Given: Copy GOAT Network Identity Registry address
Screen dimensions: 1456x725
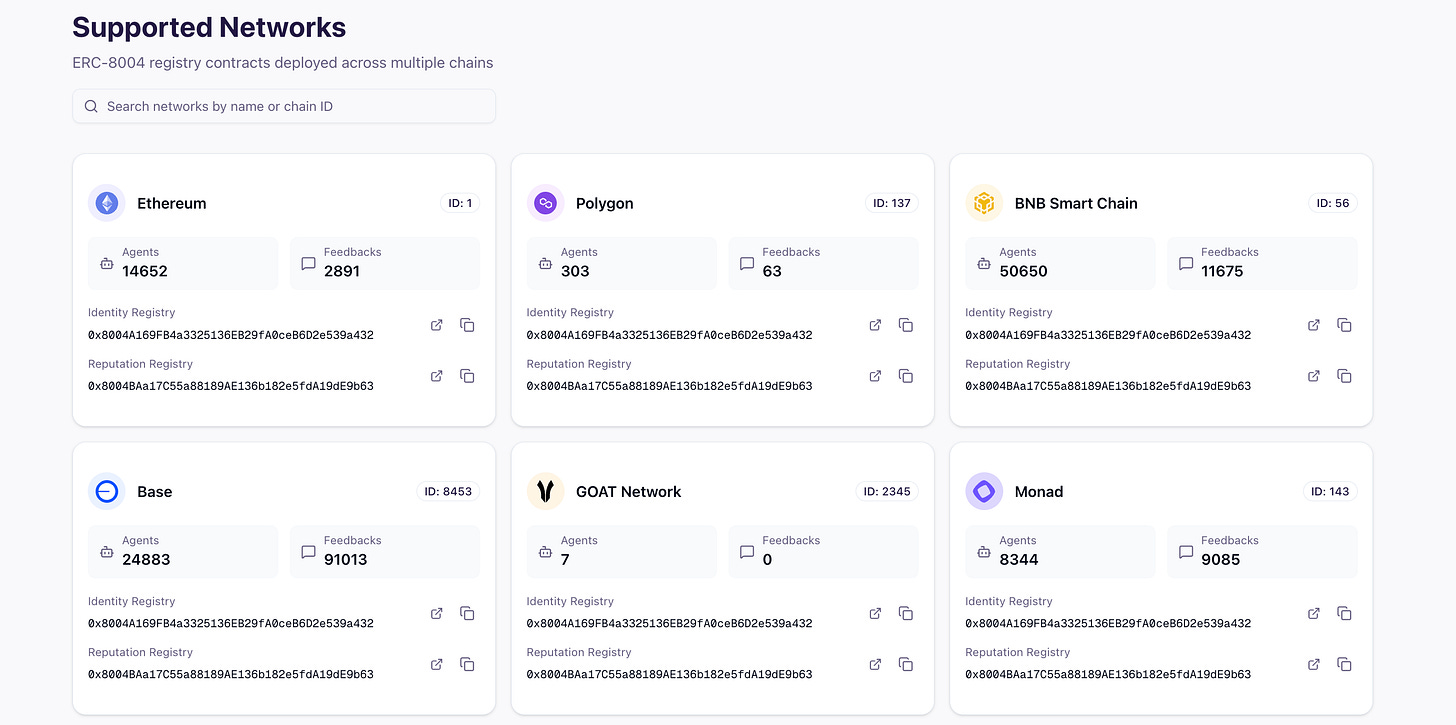Looking at the screenshot, I should (906, 613).
